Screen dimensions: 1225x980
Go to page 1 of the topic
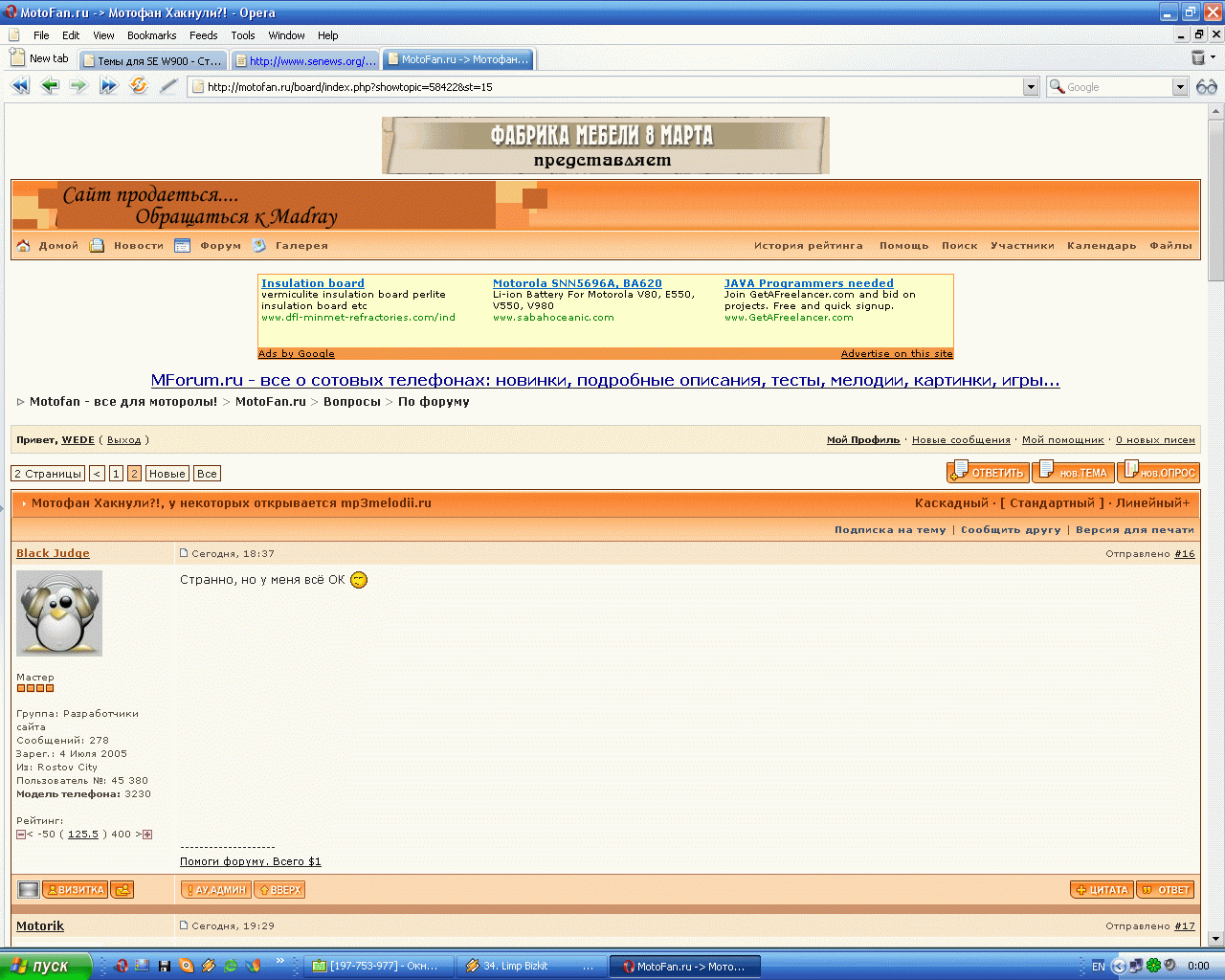116,474
